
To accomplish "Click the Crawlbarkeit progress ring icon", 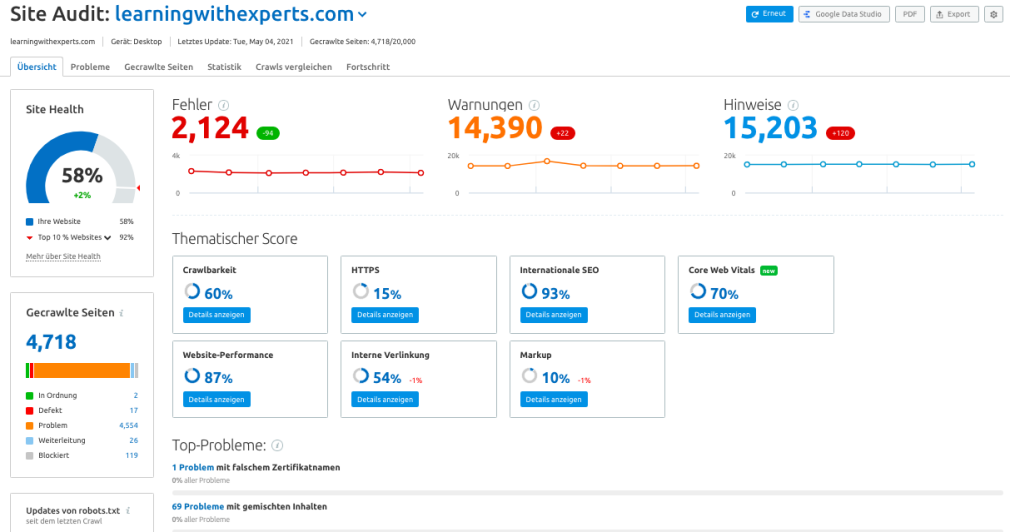I will pyautogui.click(x=192, y=292).
